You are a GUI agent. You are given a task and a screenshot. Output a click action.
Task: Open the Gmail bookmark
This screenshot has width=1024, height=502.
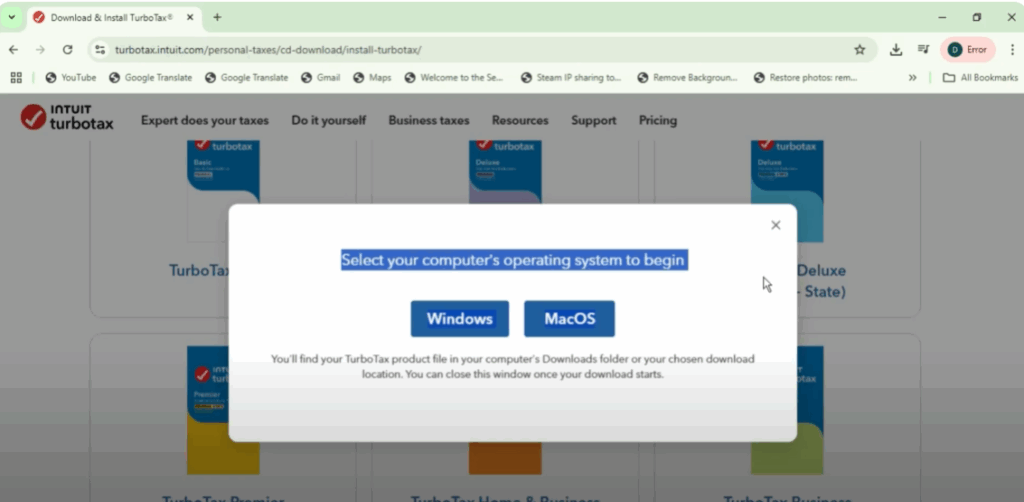tap(321, 77)
